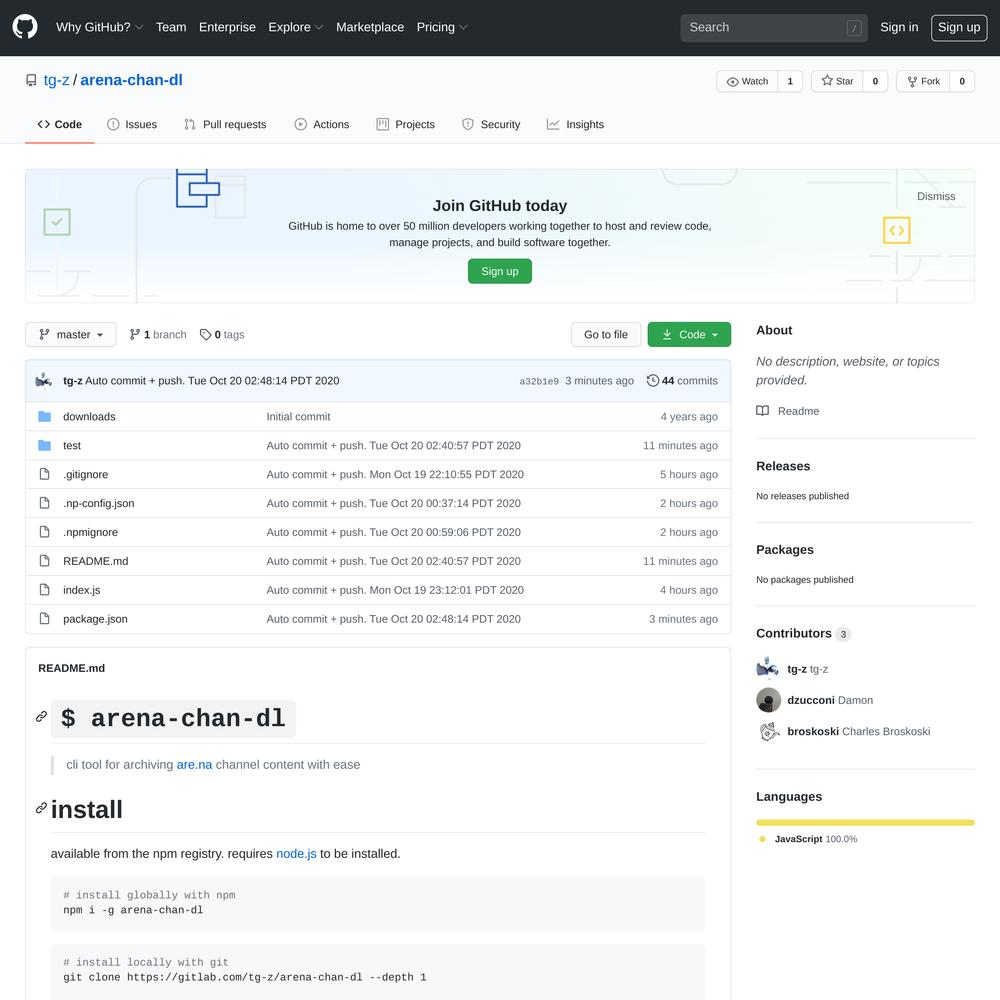Open the Releases section heading

[783, 466]
